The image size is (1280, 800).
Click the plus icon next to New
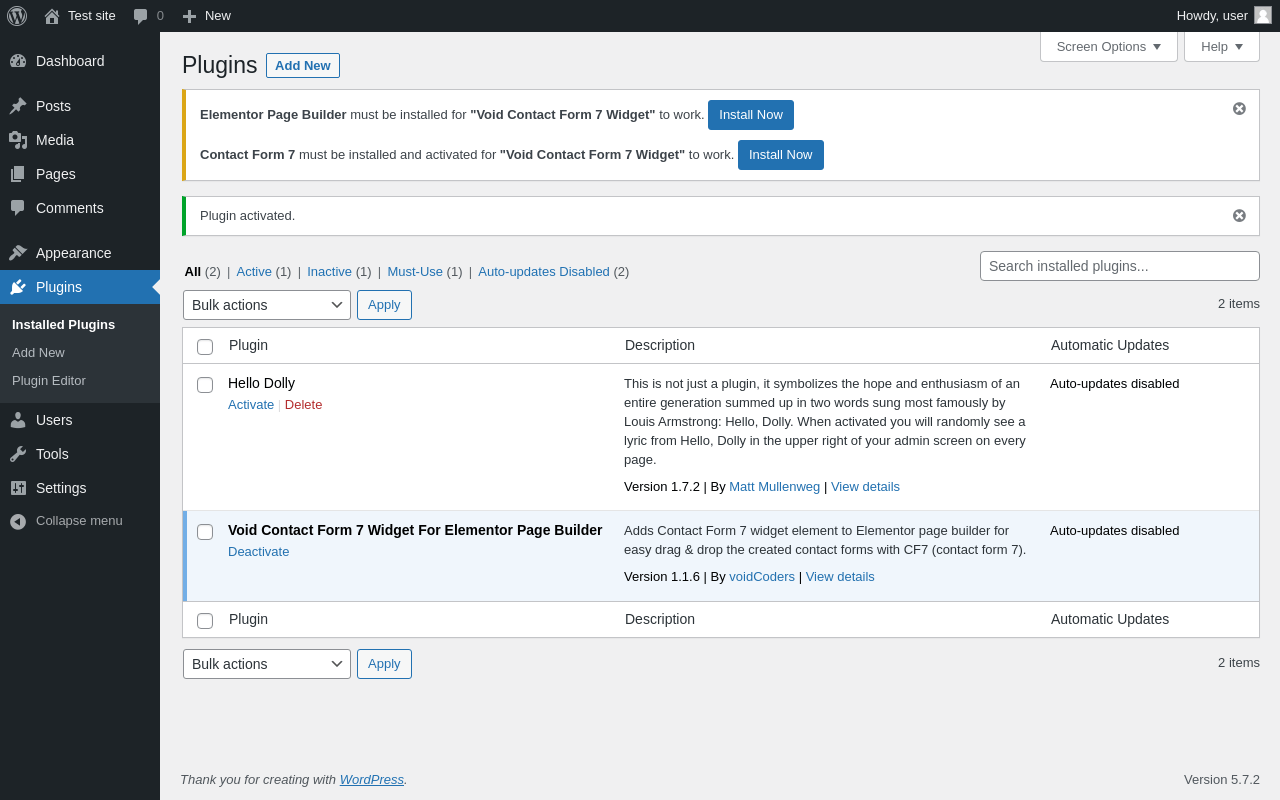coord(189,16)
